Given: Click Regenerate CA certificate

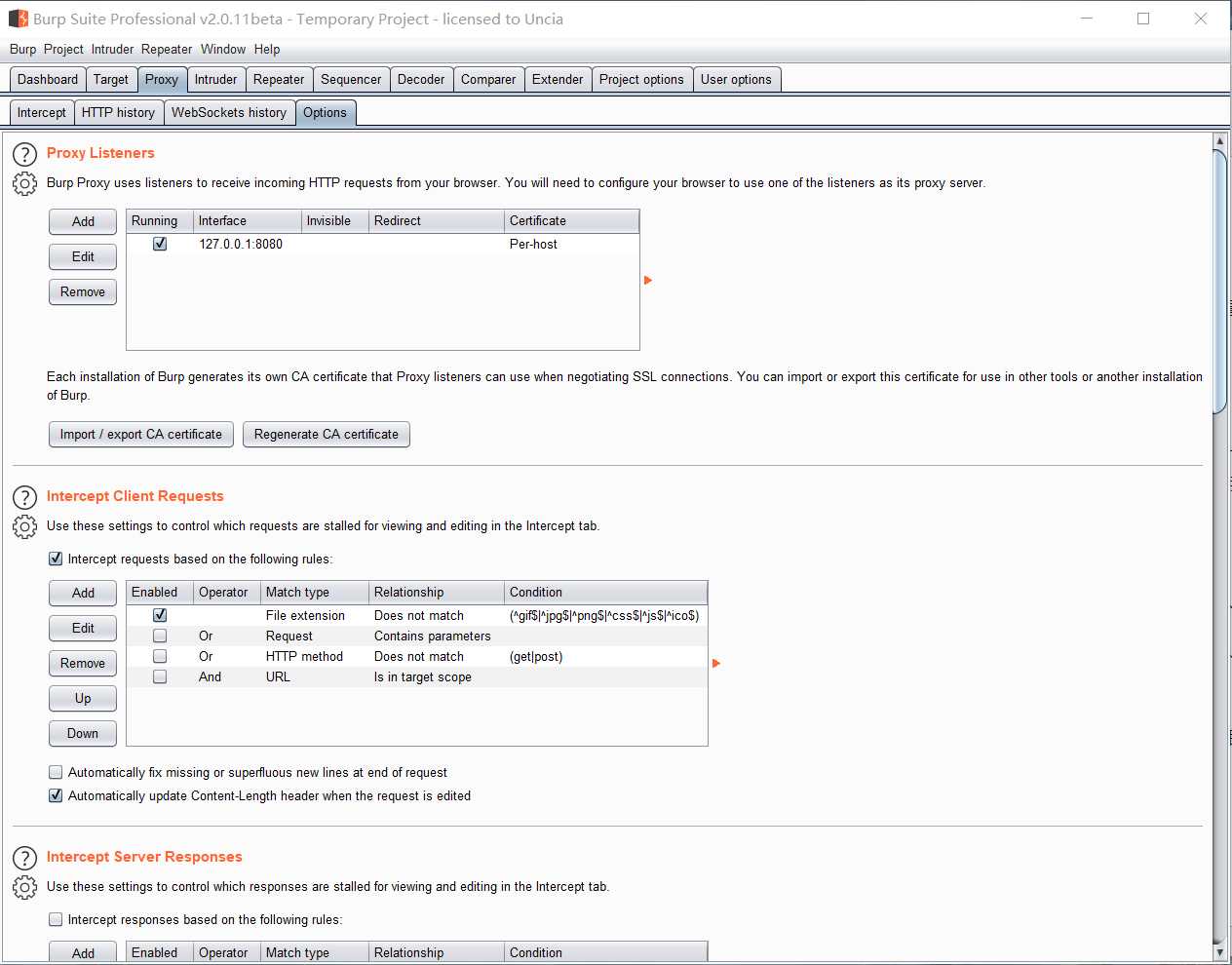Looking at the screenshot, I should coord(327,434).
